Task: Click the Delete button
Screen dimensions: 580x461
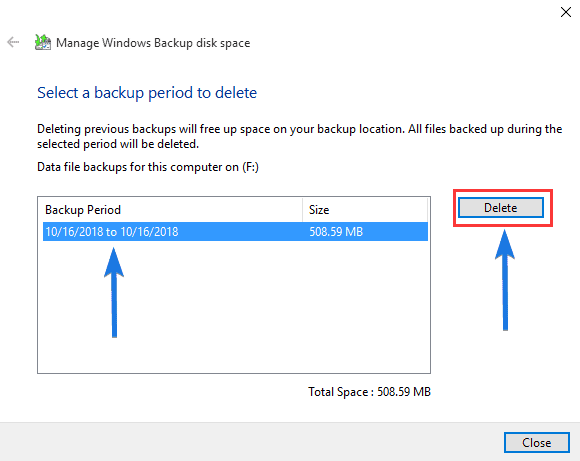Action: point(501,208)
